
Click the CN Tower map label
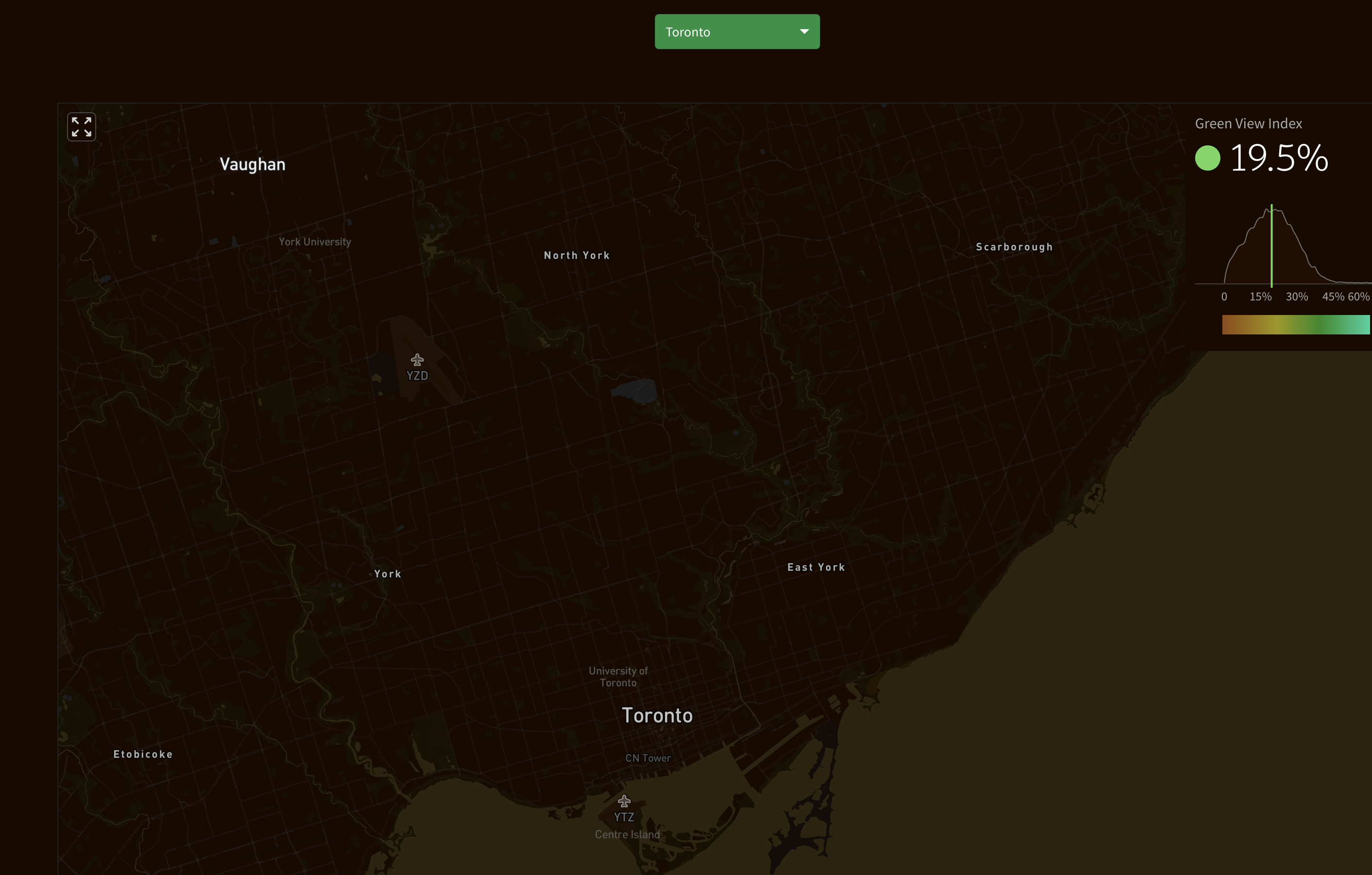point(648,758)
